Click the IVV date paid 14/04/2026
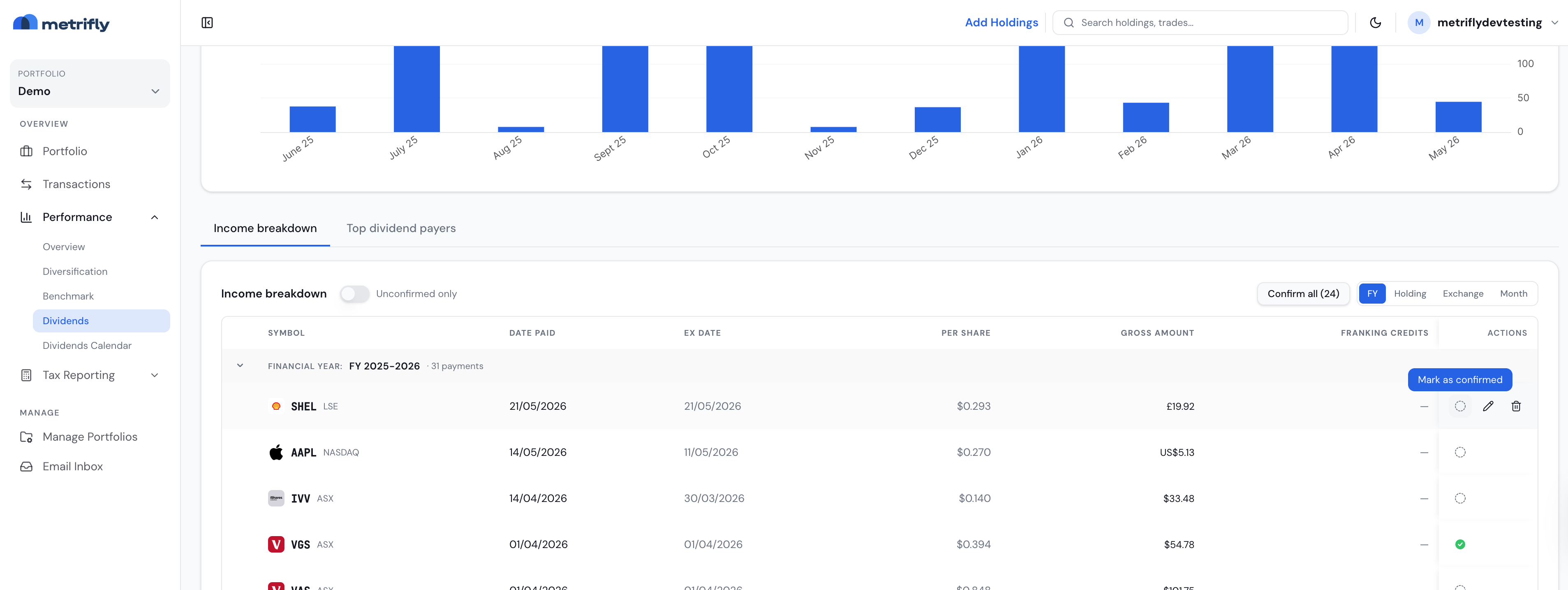This screenshot has height=590, width=1568. point(537,498)
